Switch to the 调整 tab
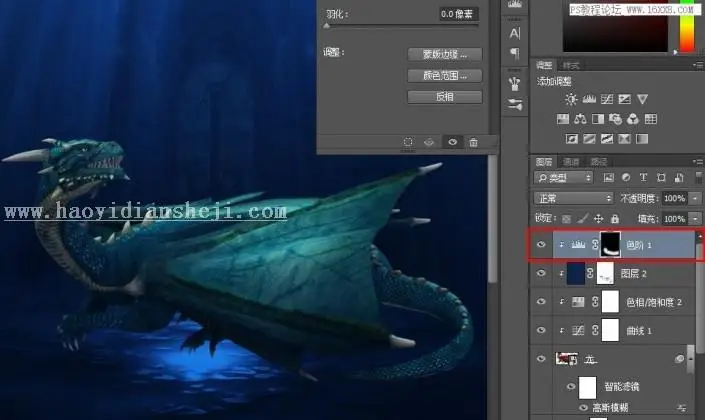Image resolution: width=705 pixels, height=420 pixels. pos(544,66)
